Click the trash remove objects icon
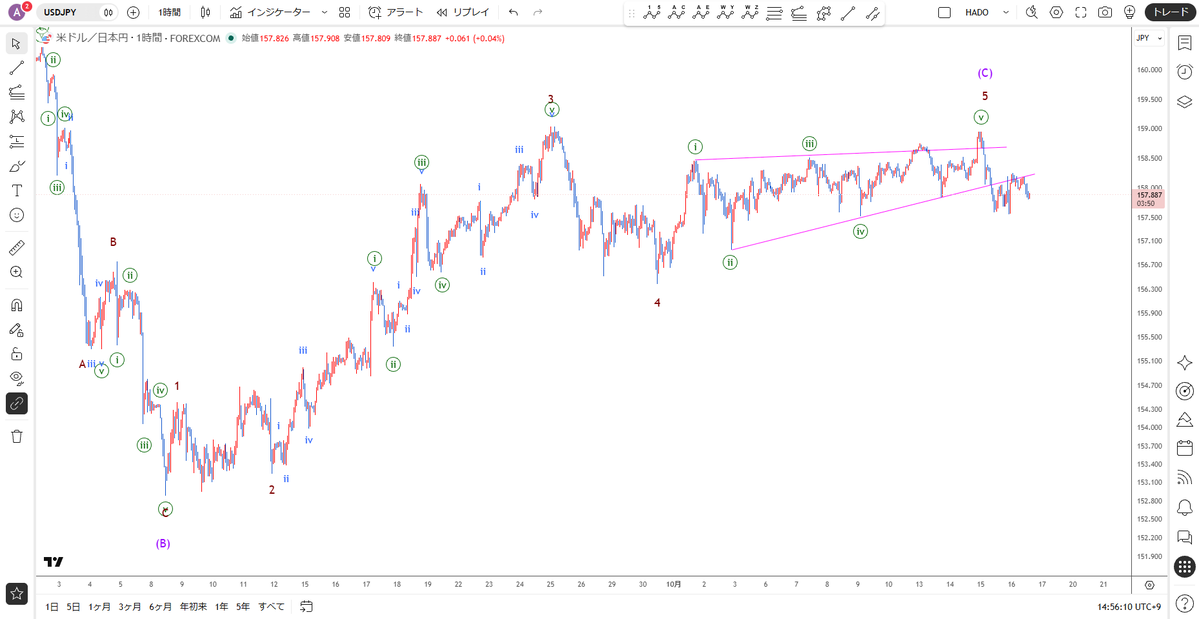Image resolution: width=1199 pixels, height=619 pixels. click(17, 436)
